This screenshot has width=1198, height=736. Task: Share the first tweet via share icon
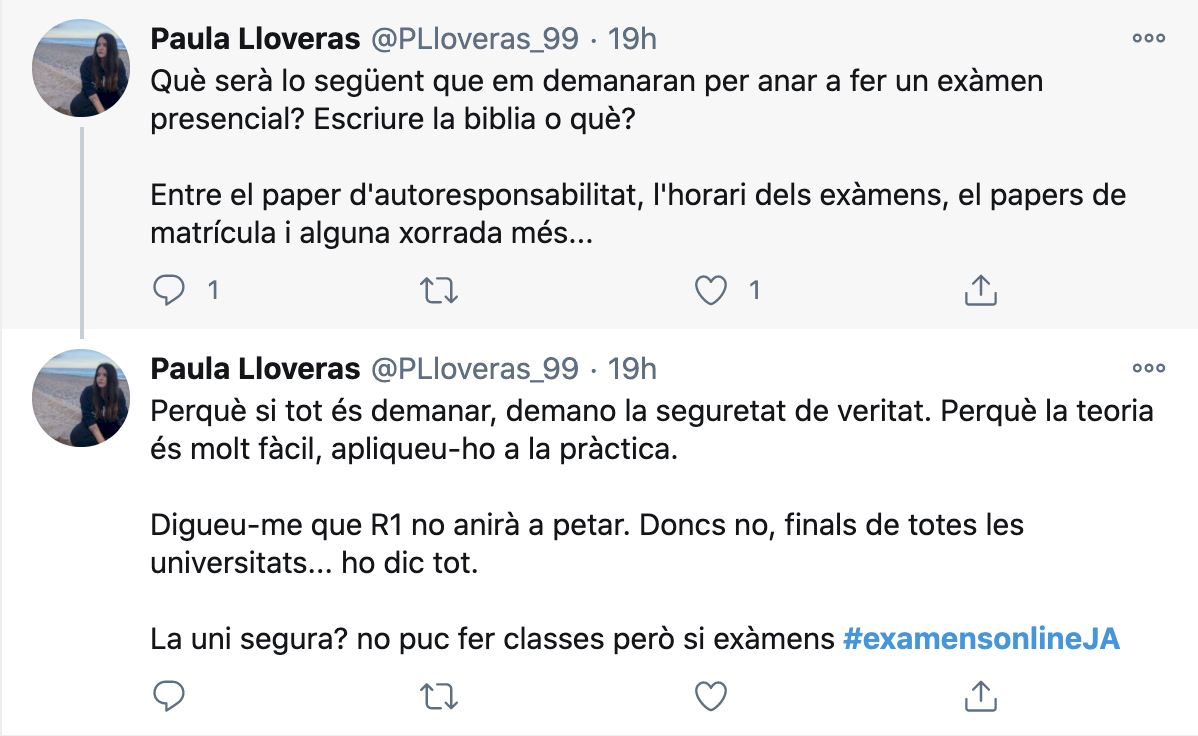pyautogui.click(x=981, y=291)
